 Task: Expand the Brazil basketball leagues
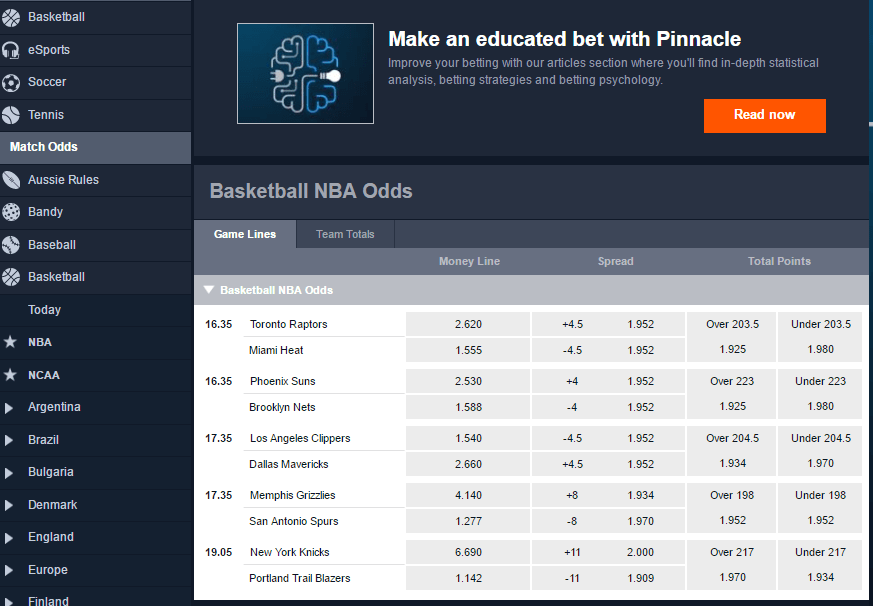coord(8,440)
